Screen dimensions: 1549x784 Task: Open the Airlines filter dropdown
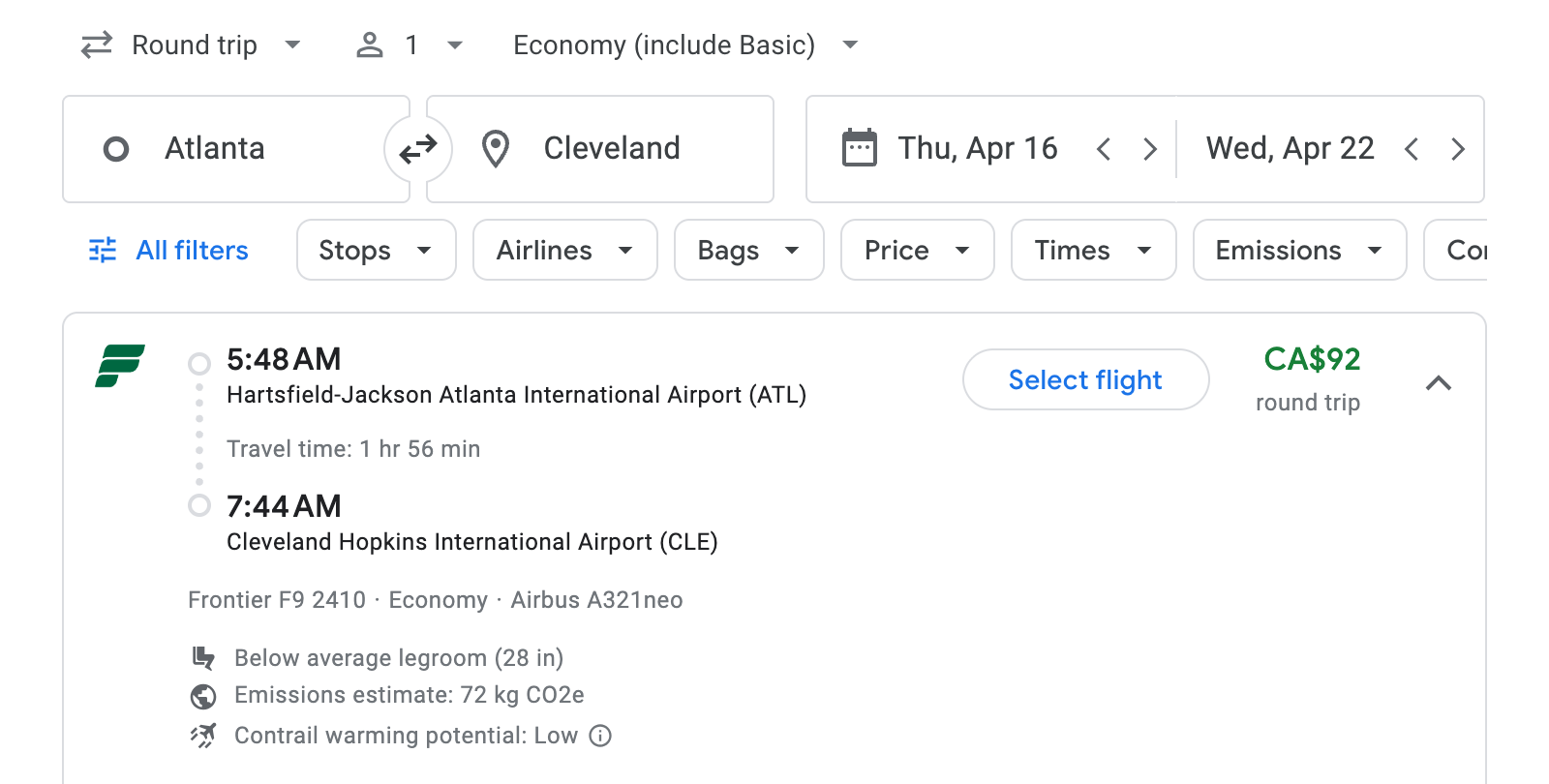click(x=564, y=250)
